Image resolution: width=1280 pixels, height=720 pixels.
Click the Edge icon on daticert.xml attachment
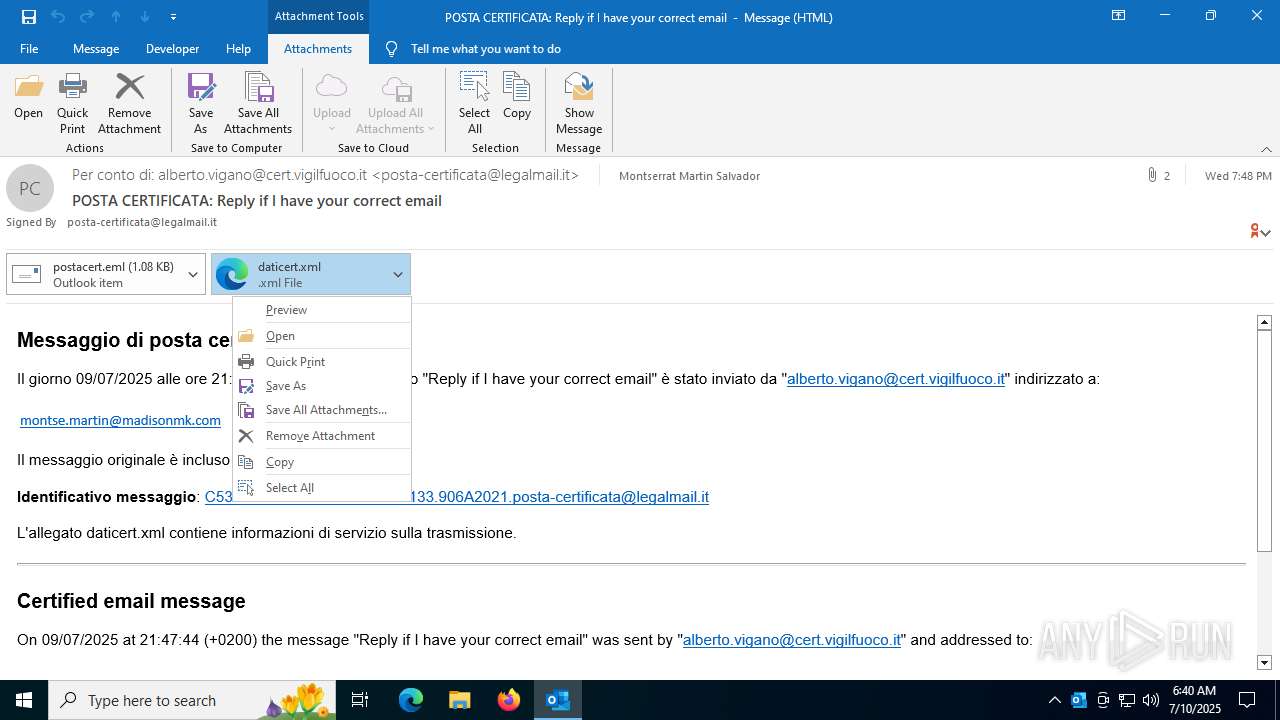pos(232,274)
